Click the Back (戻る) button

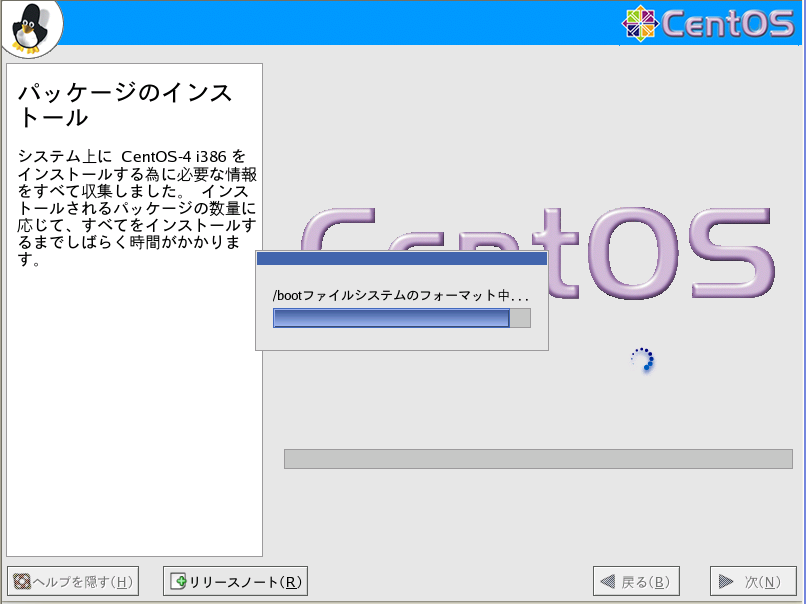pos(636,581)
